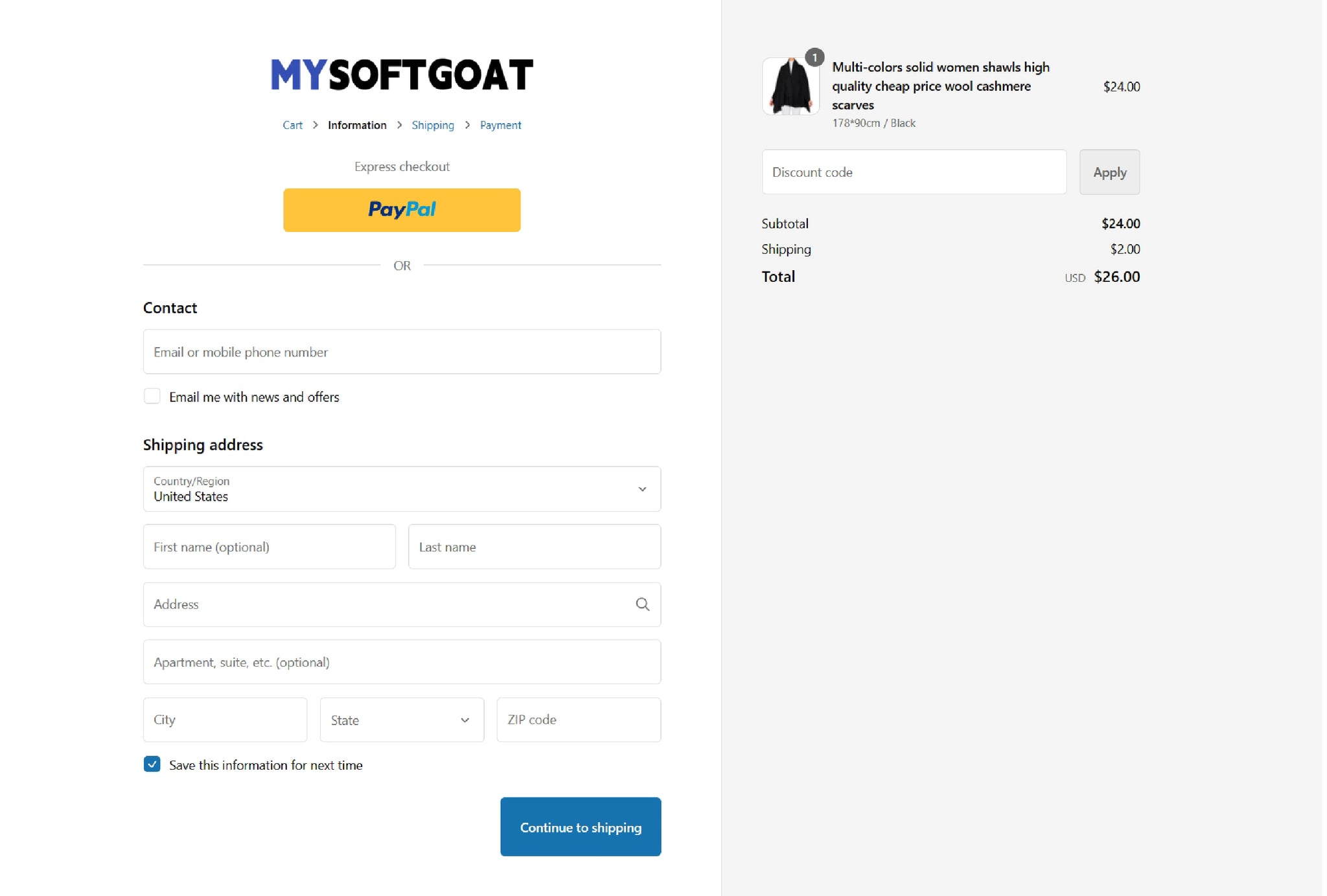Select the Apartment, suite field

click(x=402, y=662)
